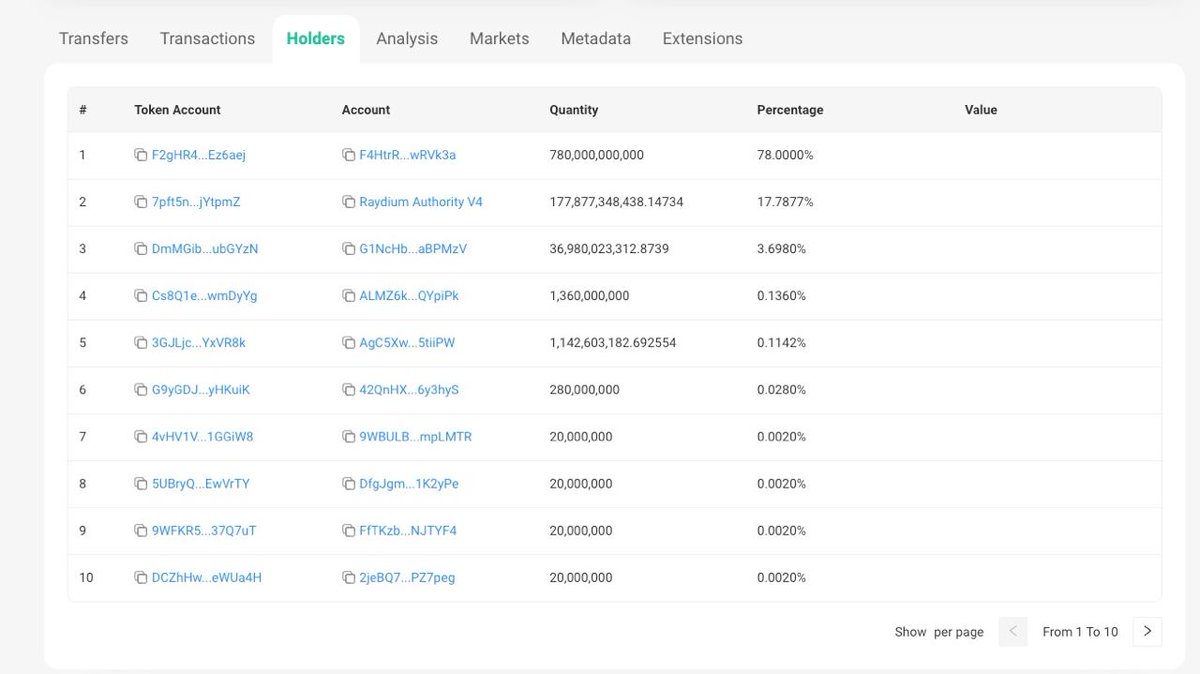Open account link 9WBULB...mpLMTR

416,437
